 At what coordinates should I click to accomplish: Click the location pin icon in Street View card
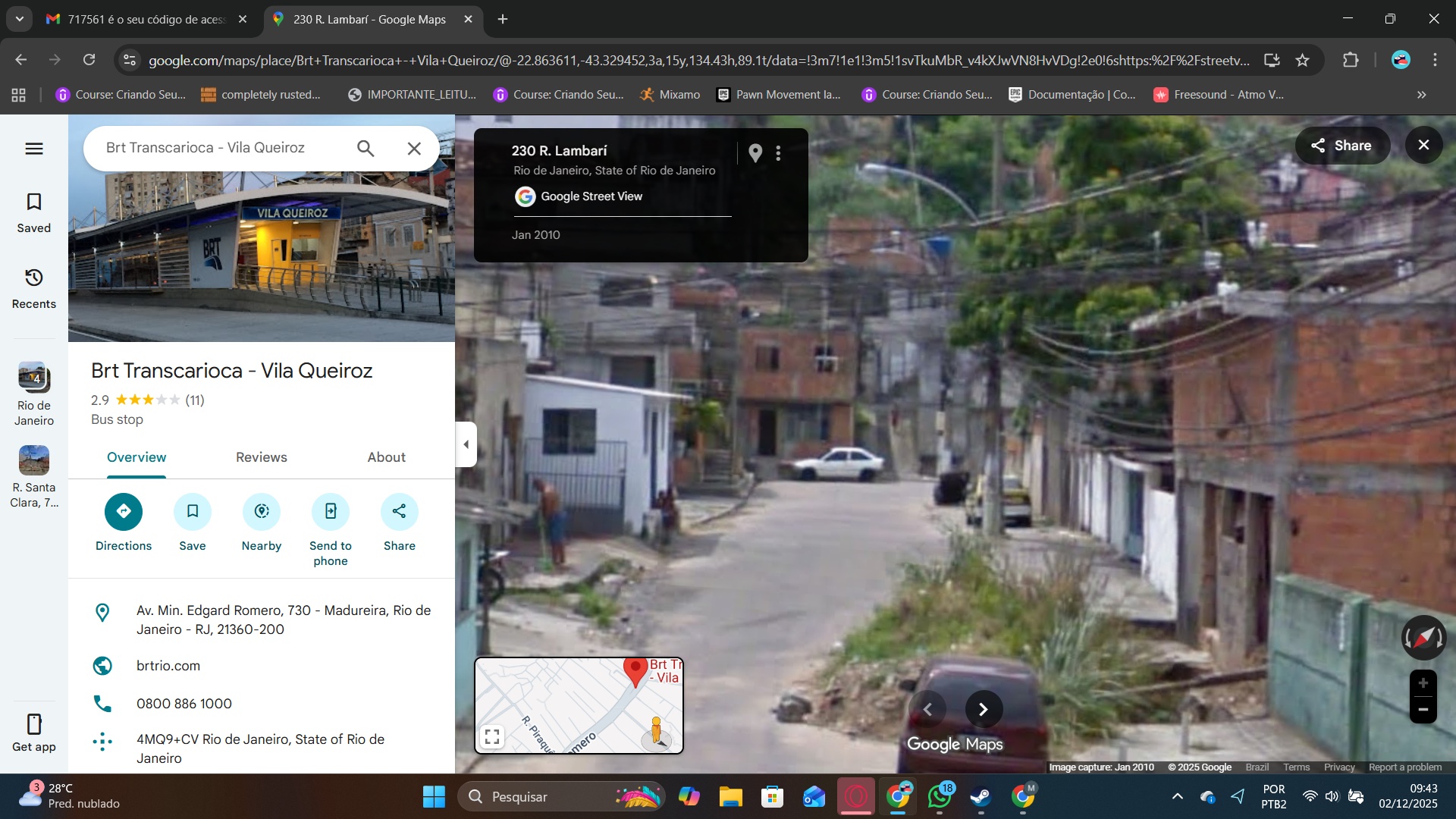[x=755, y=153]
